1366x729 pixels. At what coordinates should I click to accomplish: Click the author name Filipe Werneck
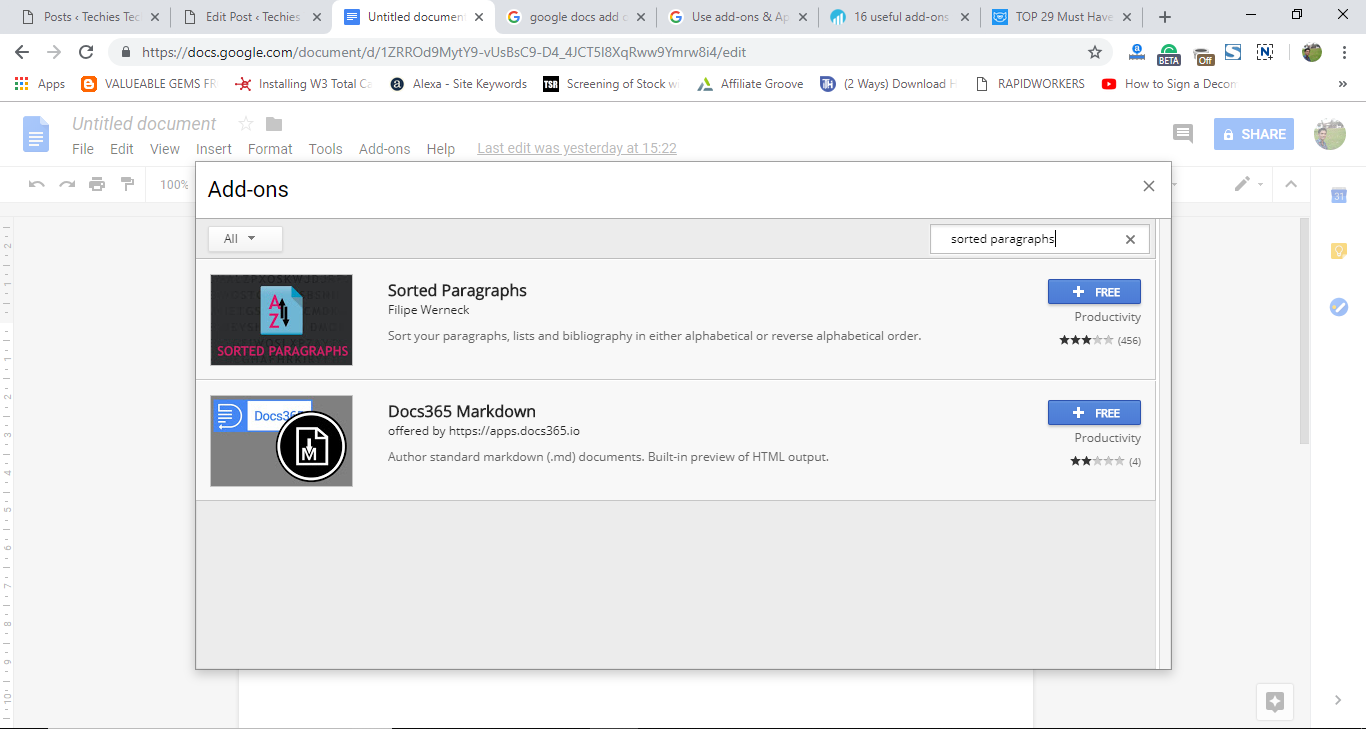click(x=428, y=310)
